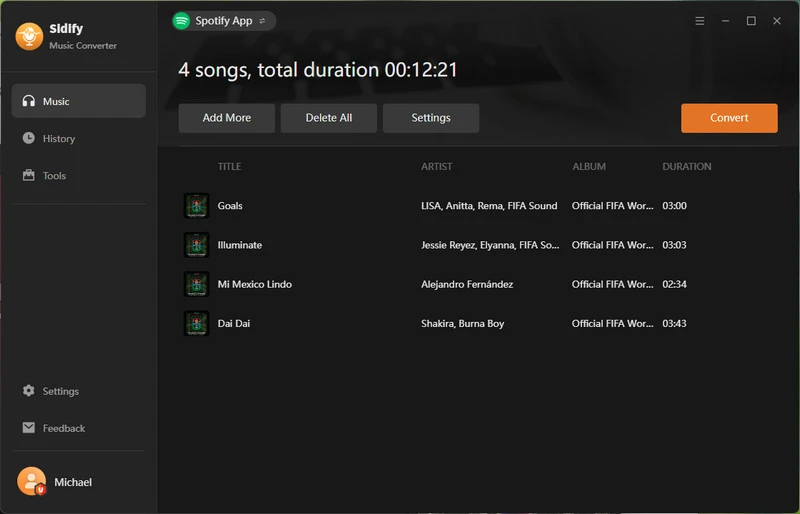Click the album cell in the Goals row
This screenshot has width=800, height=514.
point(612,206)
